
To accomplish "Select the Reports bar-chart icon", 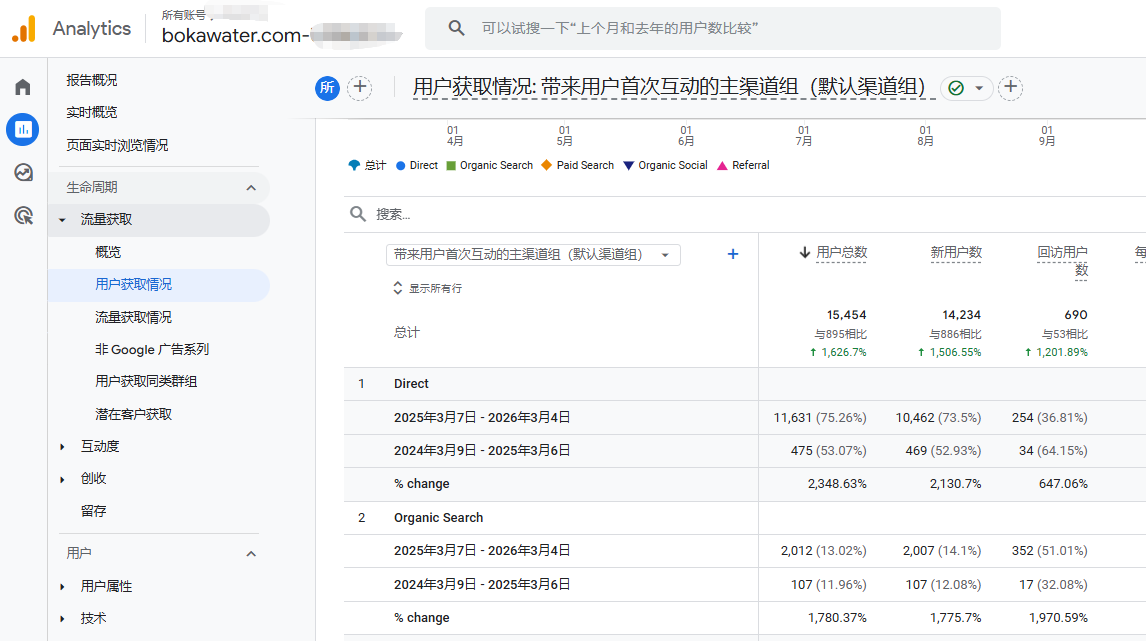I will pyautogui.click(x=23, y=129).
